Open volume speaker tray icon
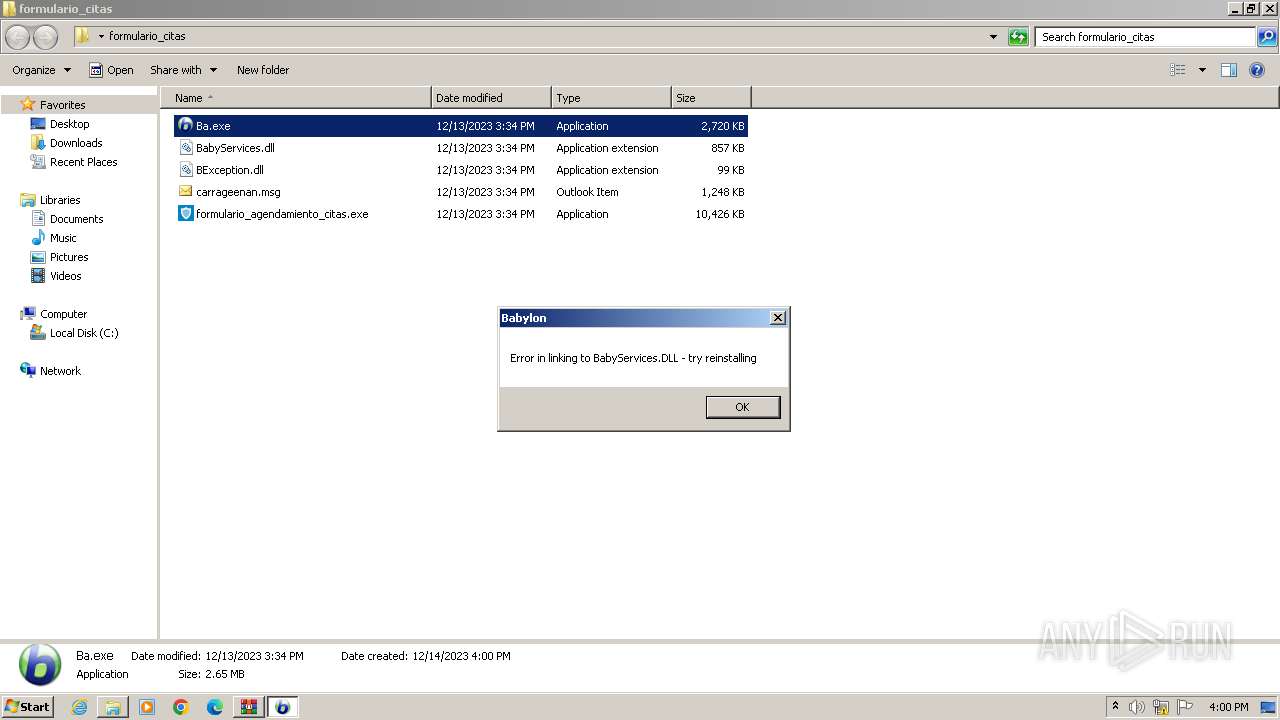Screen dimensions: 1280x720 click(x=1137, y=707)
